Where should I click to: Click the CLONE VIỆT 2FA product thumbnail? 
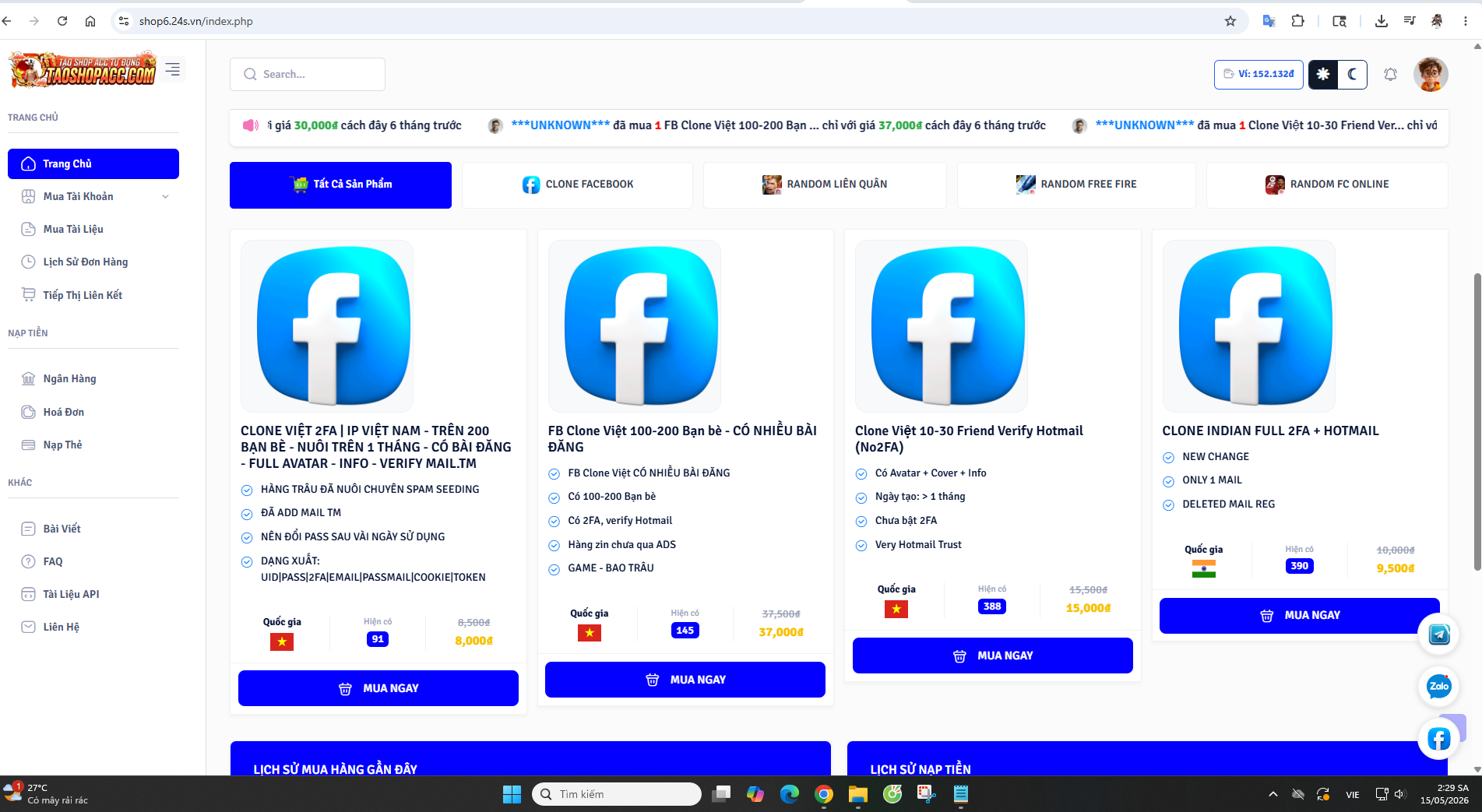(327, 326)
